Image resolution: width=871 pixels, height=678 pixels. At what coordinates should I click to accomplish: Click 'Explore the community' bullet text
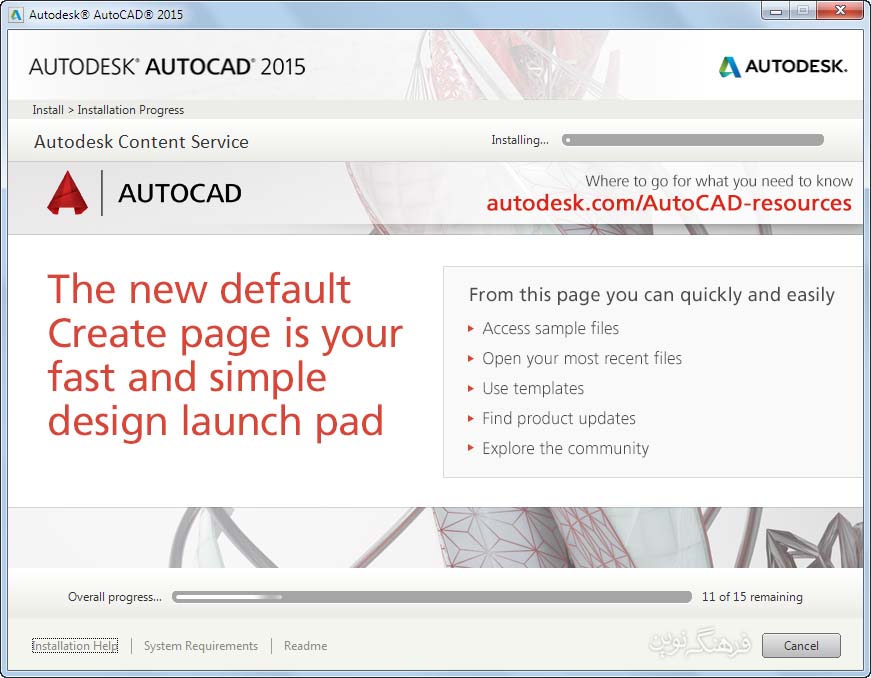565,448
